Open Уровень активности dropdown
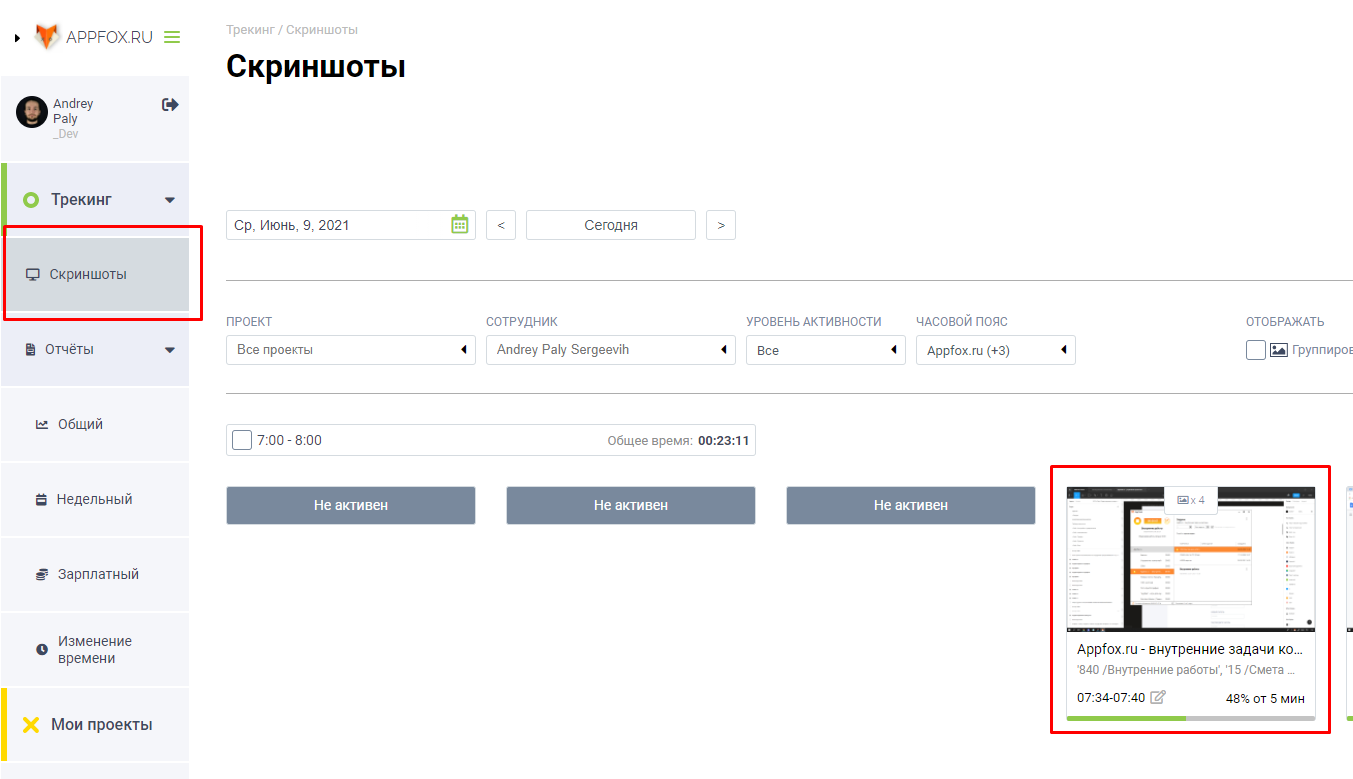1353x779 pixels. 826,350
